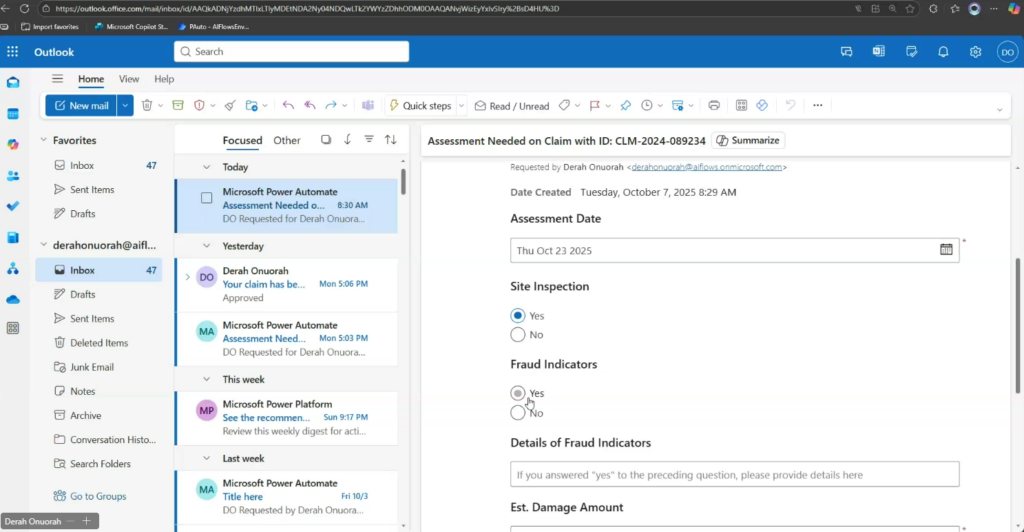Open the Settings gear in Outlook header
1024x532 pixels.
[975, 52]
